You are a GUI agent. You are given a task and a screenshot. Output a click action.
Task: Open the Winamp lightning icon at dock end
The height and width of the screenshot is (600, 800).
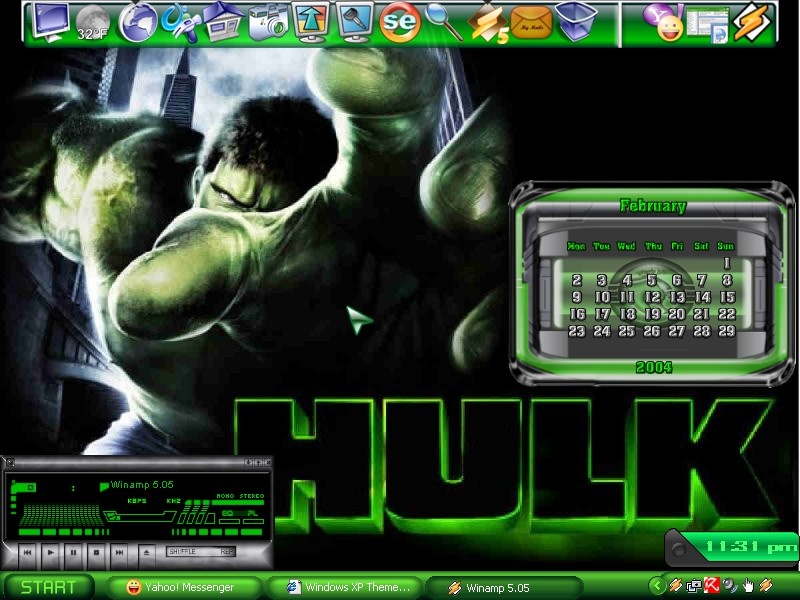(751, 22)
